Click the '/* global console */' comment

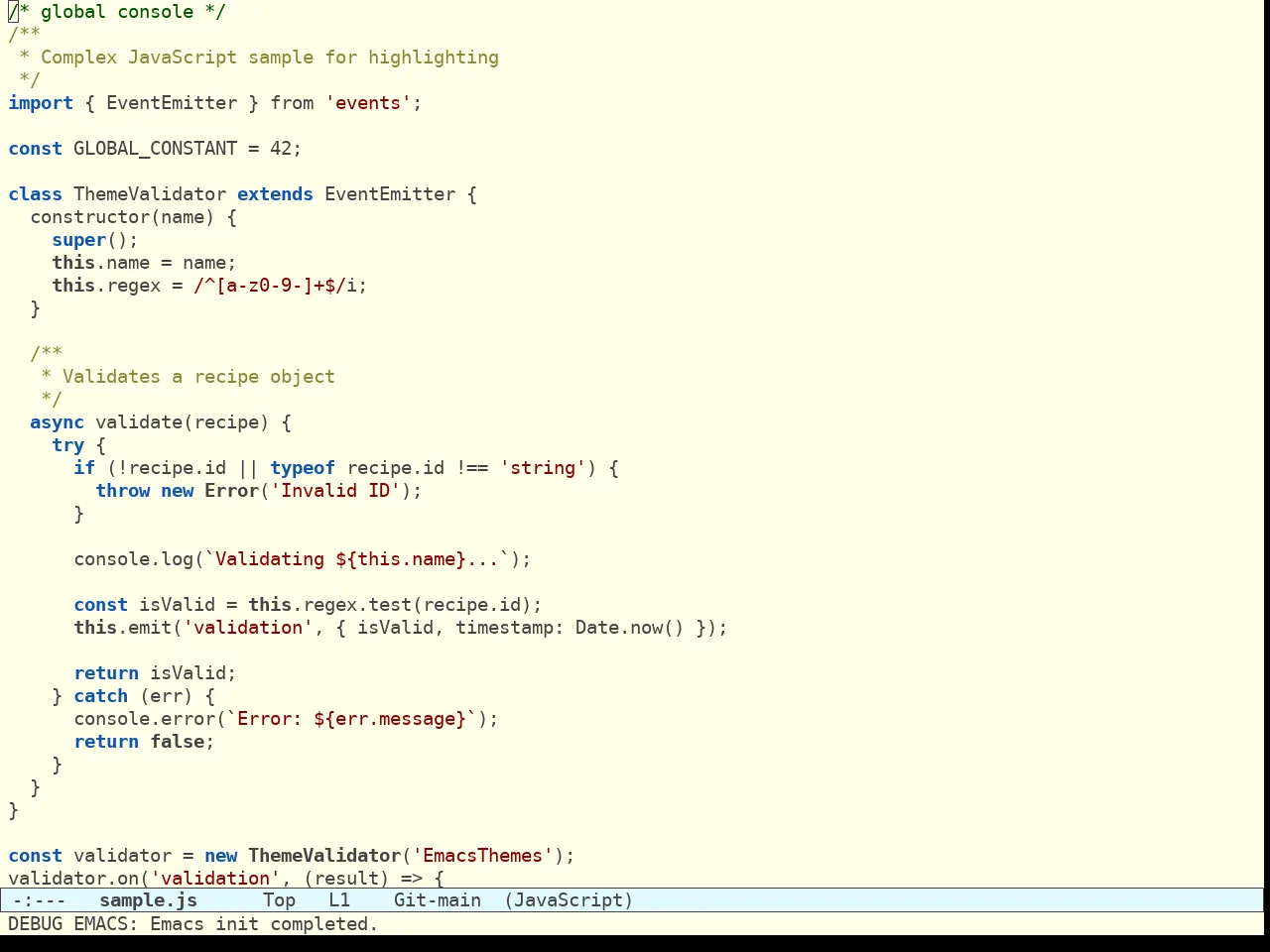117,12
